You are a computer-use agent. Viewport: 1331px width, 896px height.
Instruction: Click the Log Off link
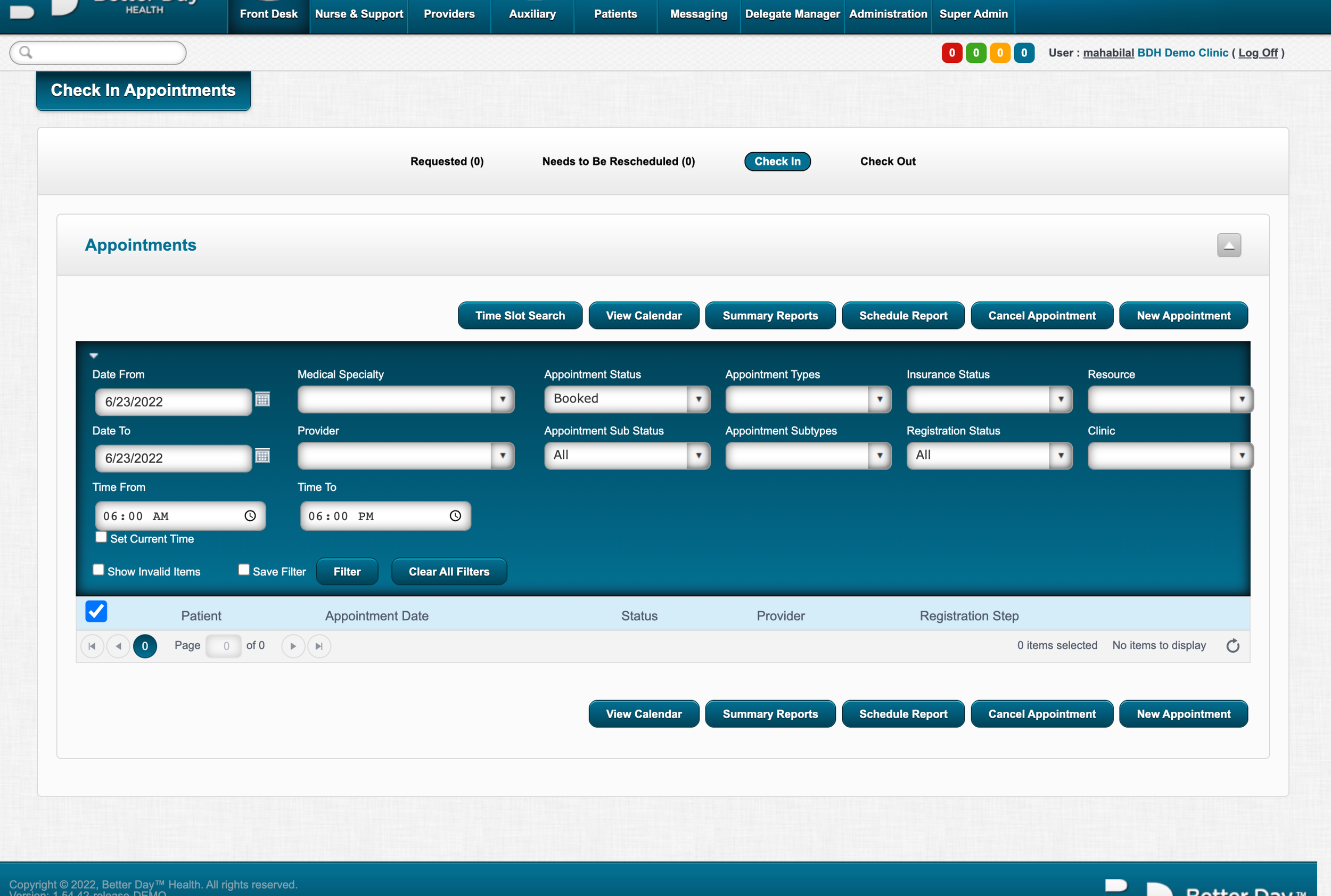click(x=1258, y=53)
